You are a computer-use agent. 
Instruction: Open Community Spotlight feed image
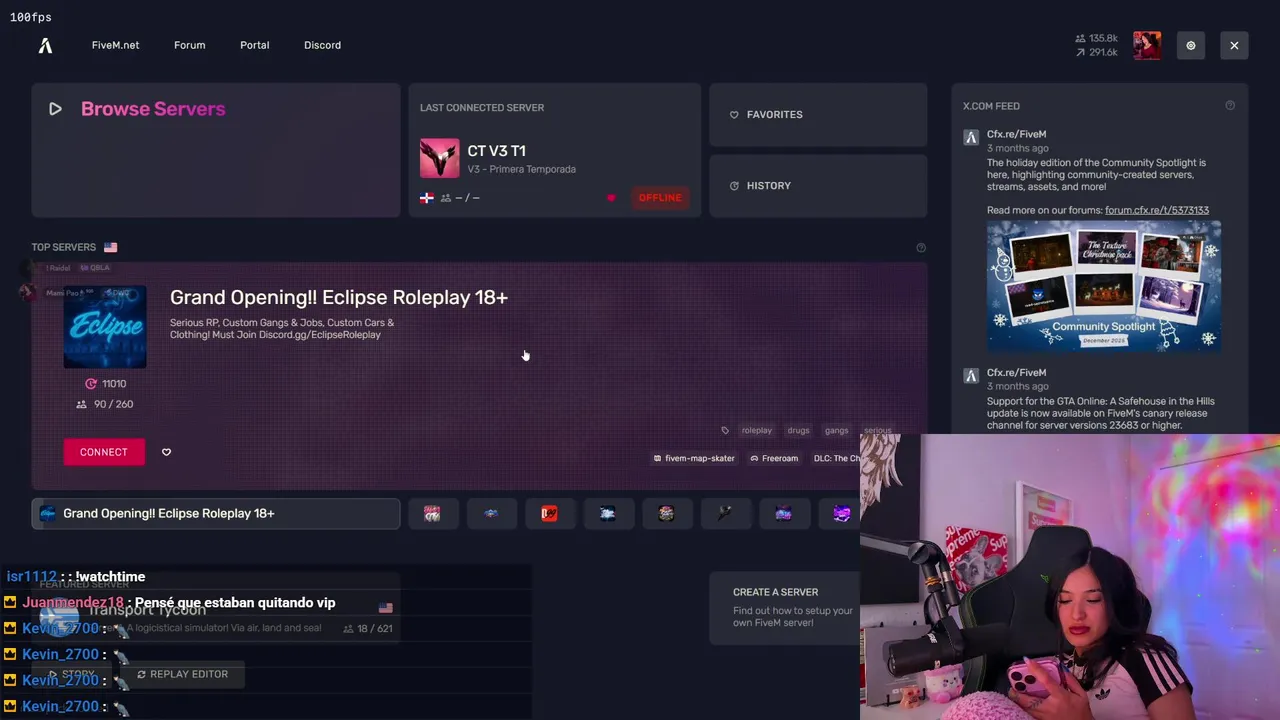1104,286
